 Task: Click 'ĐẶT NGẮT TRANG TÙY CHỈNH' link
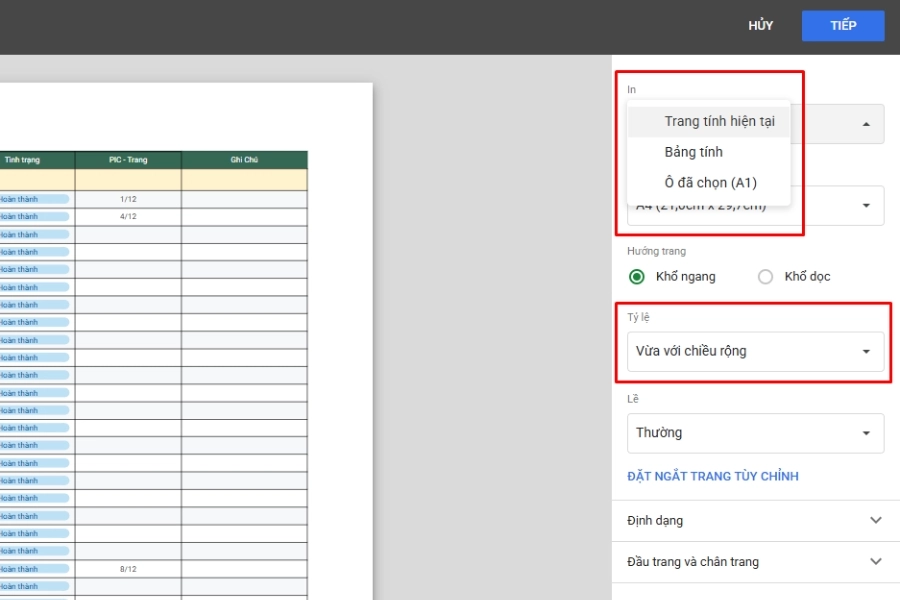(713, 476)
